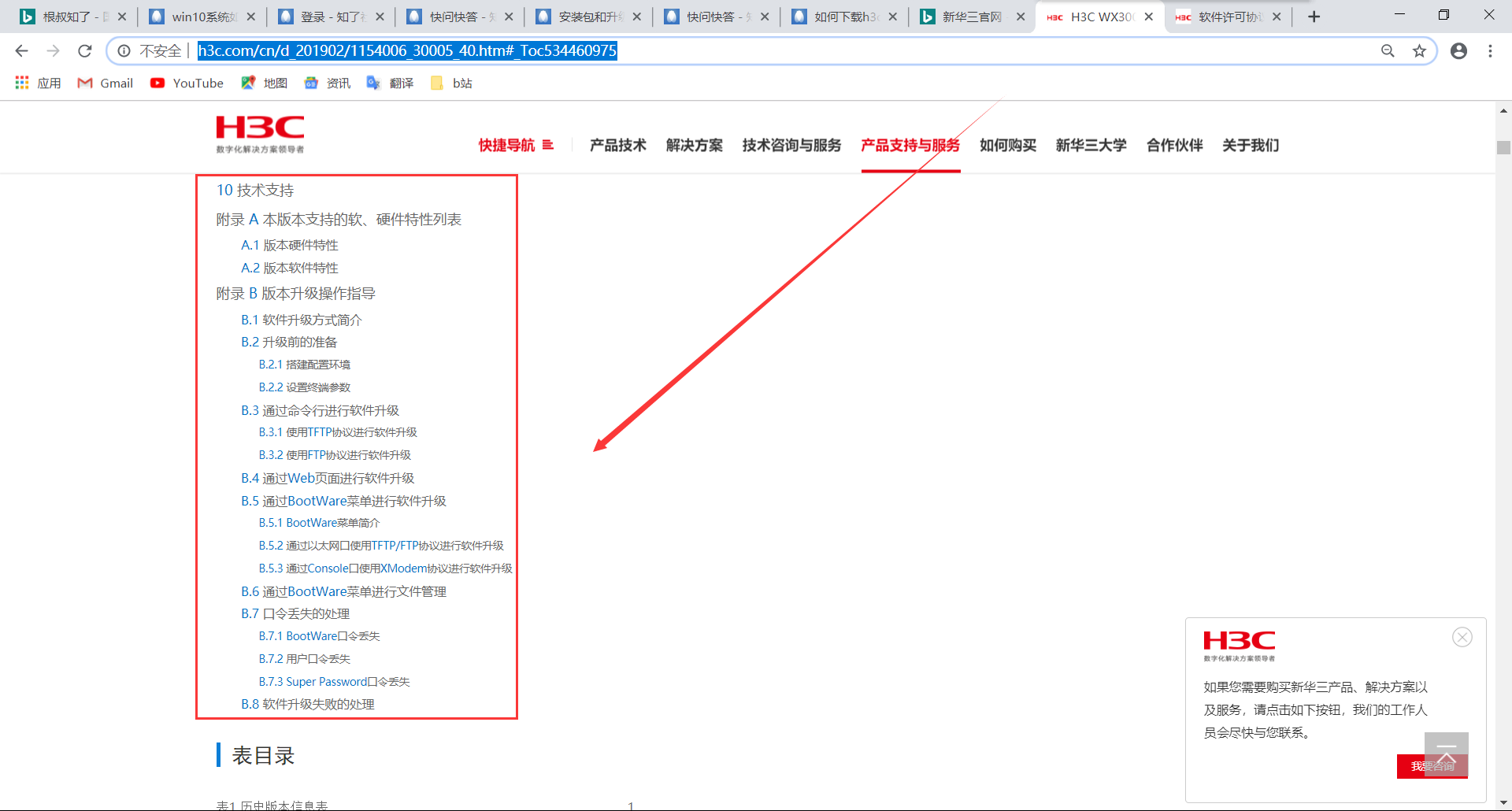Open the 翻译 translate bookmark
The height and width of the screenshot is (811, 1512).
390,83
